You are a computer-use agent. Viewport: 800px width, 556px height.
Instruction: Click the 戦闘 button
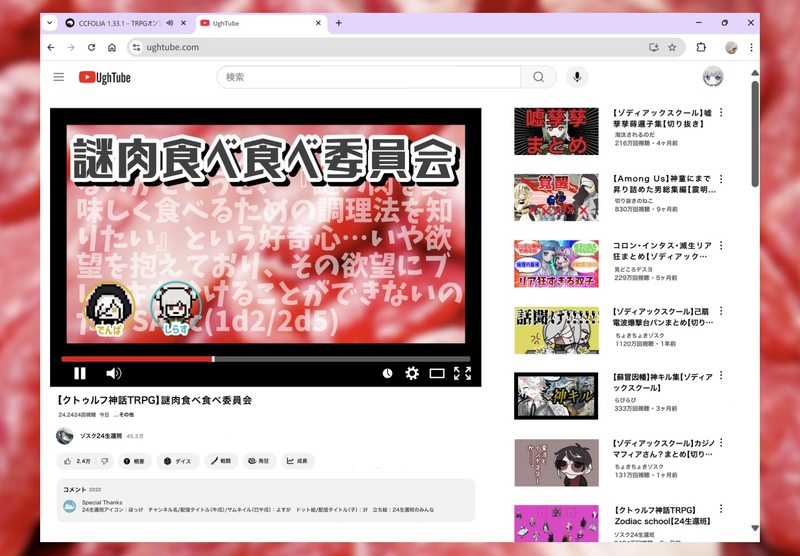point(221,461)
